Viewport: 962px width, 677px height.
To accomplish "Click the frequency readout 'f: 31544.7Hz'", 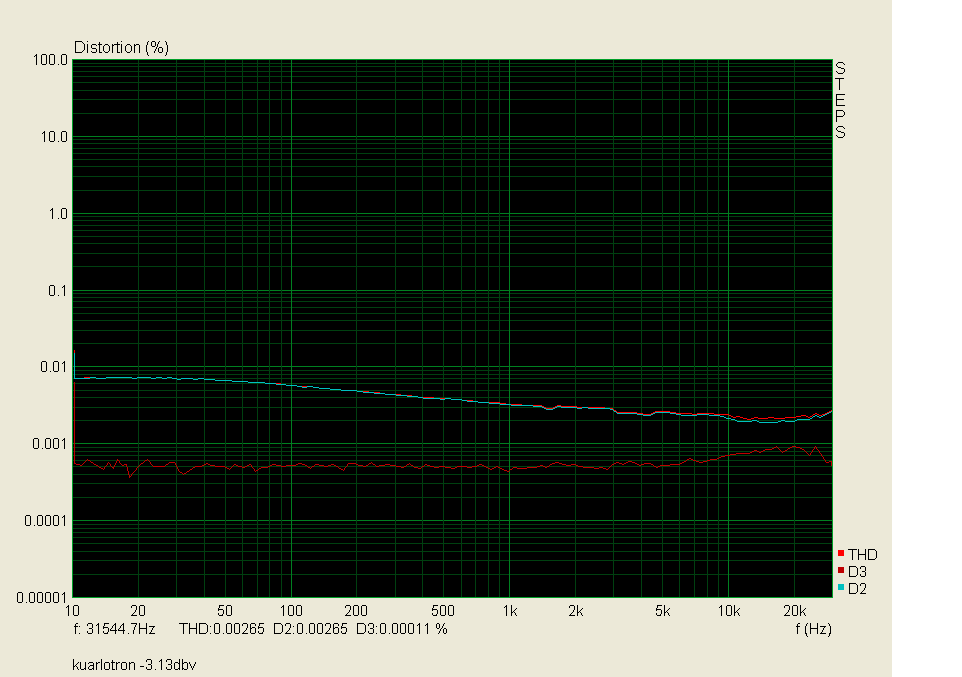I will tap(114, 629).
